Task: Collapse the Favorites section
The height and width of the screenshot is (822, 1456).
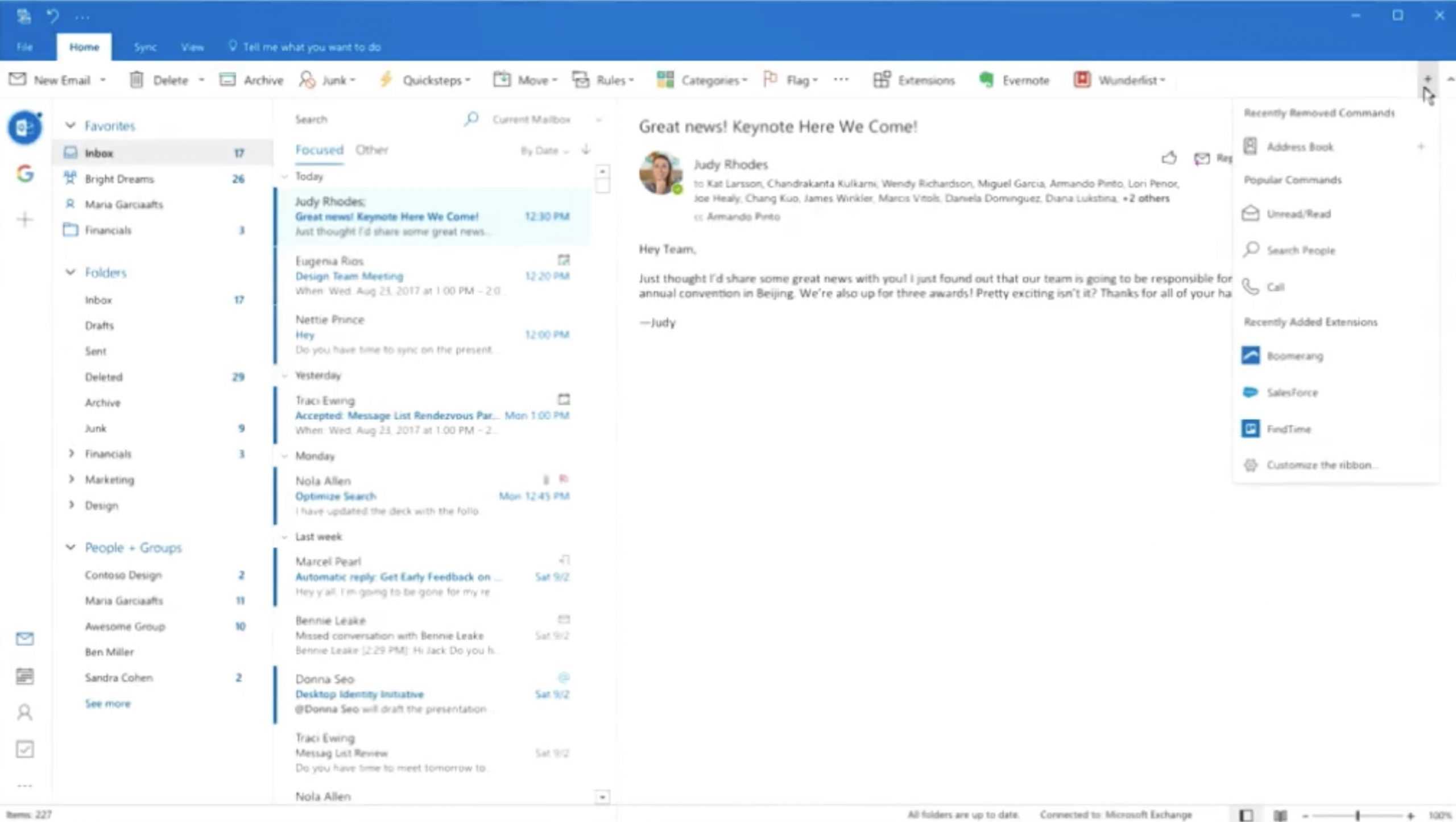Action: (x=71, y=125)
